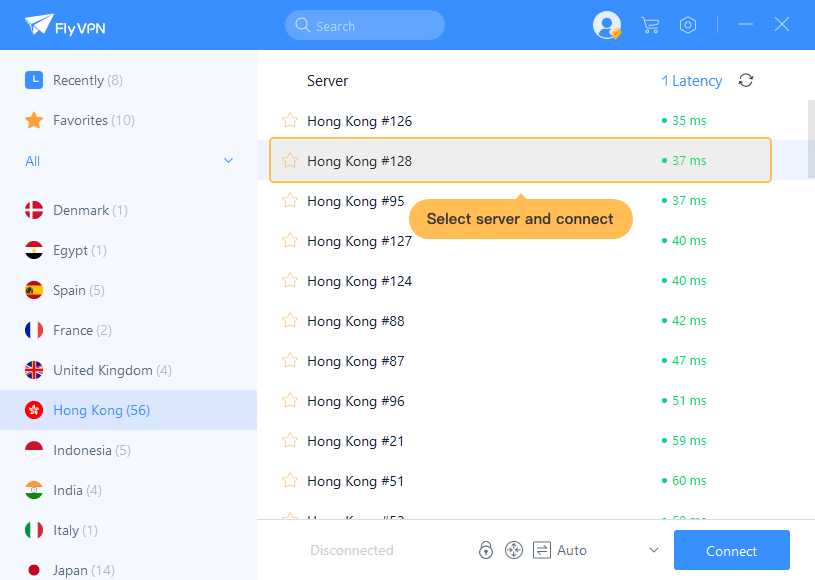Select the Hong Kong #96 server name
Screen dimensions: 815x580
pyautogui.click(x=356, y=401)
